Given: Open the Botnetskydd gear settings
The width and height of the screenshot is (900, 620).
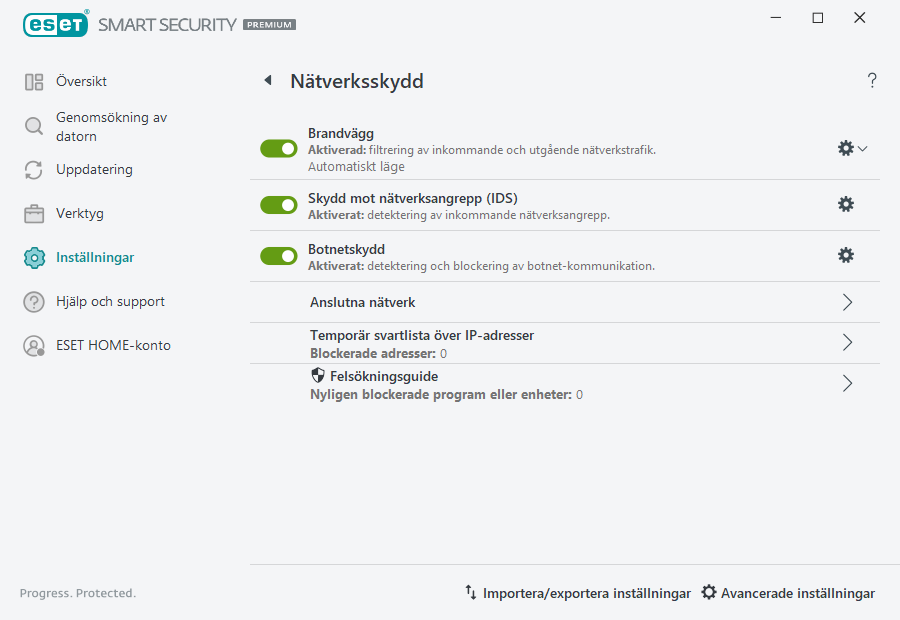Looking at the screenshot, I should 846,255.
